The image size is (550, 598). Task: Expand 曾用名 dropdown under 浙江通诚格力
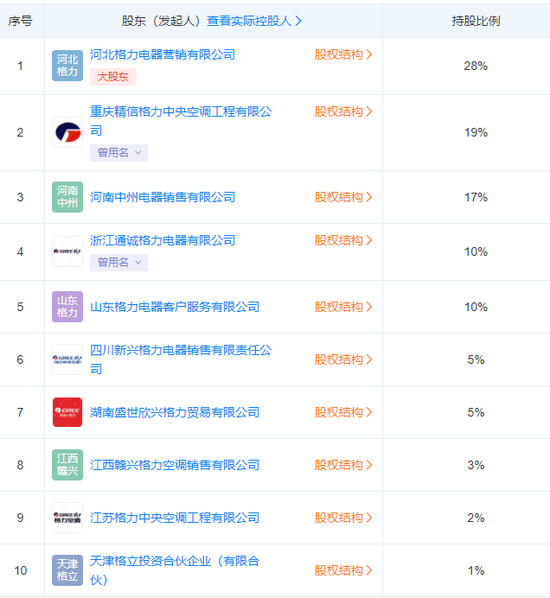[119, 262]
